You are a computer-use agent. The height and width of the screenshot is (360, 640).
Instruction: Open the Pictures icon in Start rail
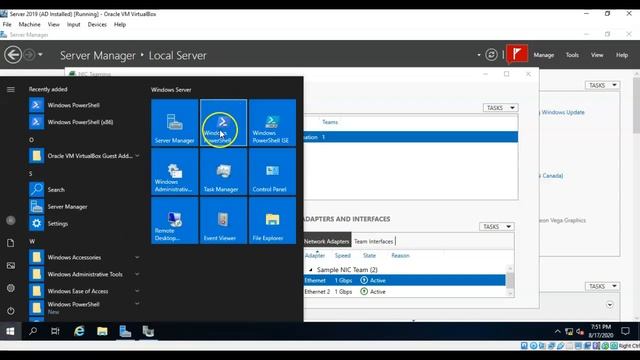11,266
